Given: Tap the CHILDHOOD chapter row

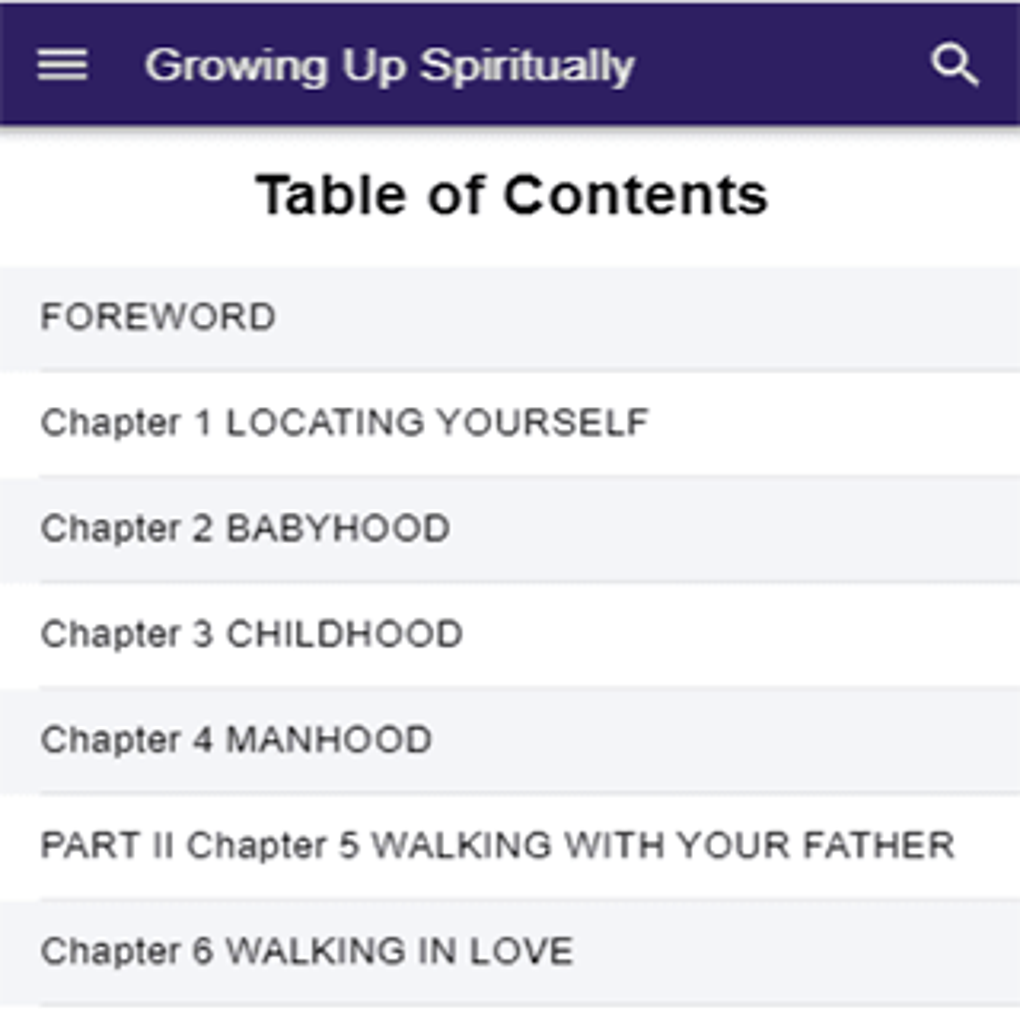Looking at the screenshot, I should click(x=510, y=635).
